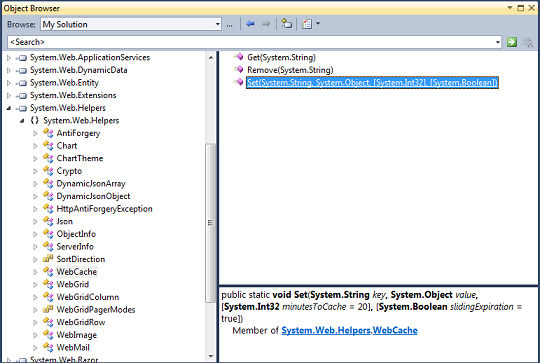Click the ChartTheme class icon
The height and width of the screenshot is (363, 540).
coord(48,158)
